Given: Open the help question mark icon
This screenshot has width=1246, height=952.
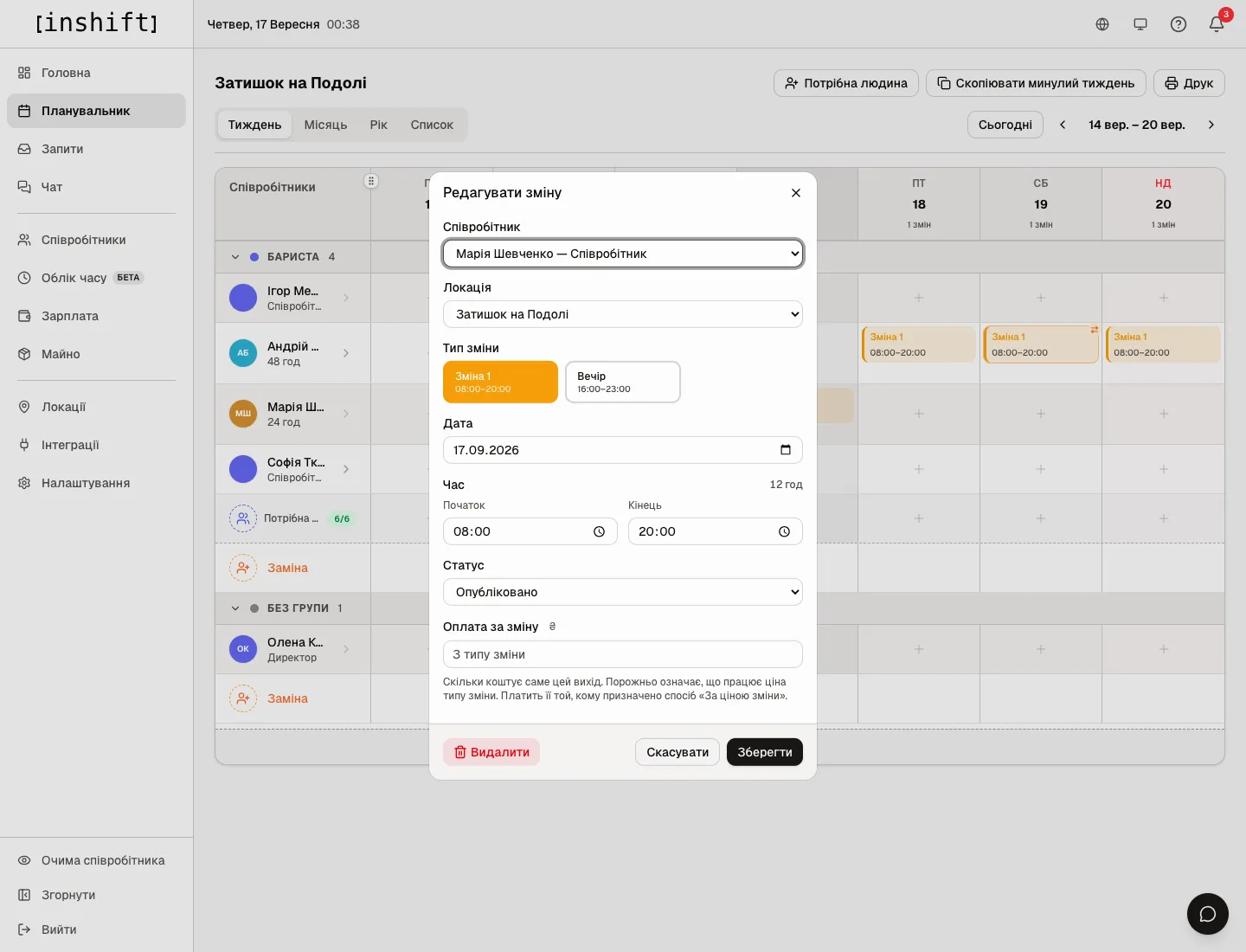Looking at the screenshot, I should coord(1179,24).
